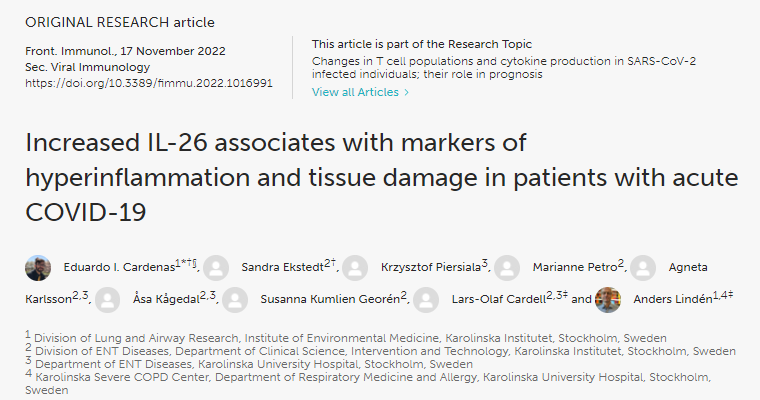This screenshot has width=760, height=400.
Task: Click Eduardo I. Cardenas profile photo
Action: pyautogui.click(x=38, y=268)
